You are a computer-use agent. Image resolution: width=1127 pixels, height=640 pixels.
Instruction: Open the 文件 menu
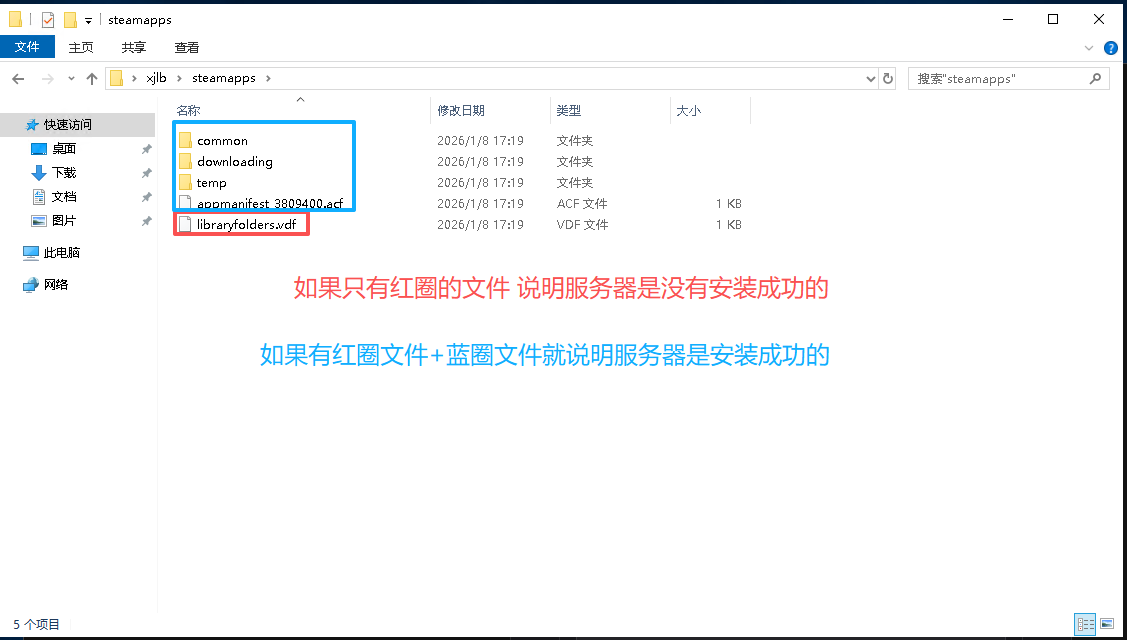coord(27,47)
